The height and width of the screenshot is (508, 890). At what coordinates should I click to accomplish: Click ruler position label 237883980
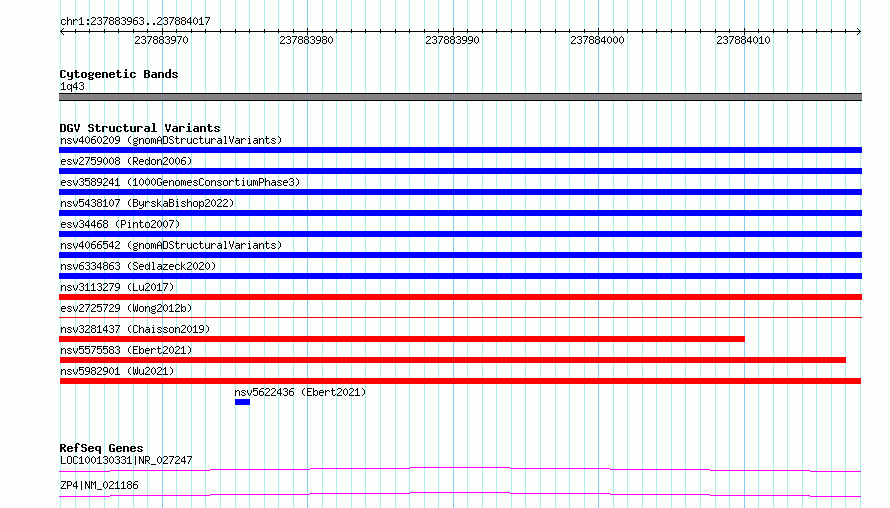click(x=307, y=40)
